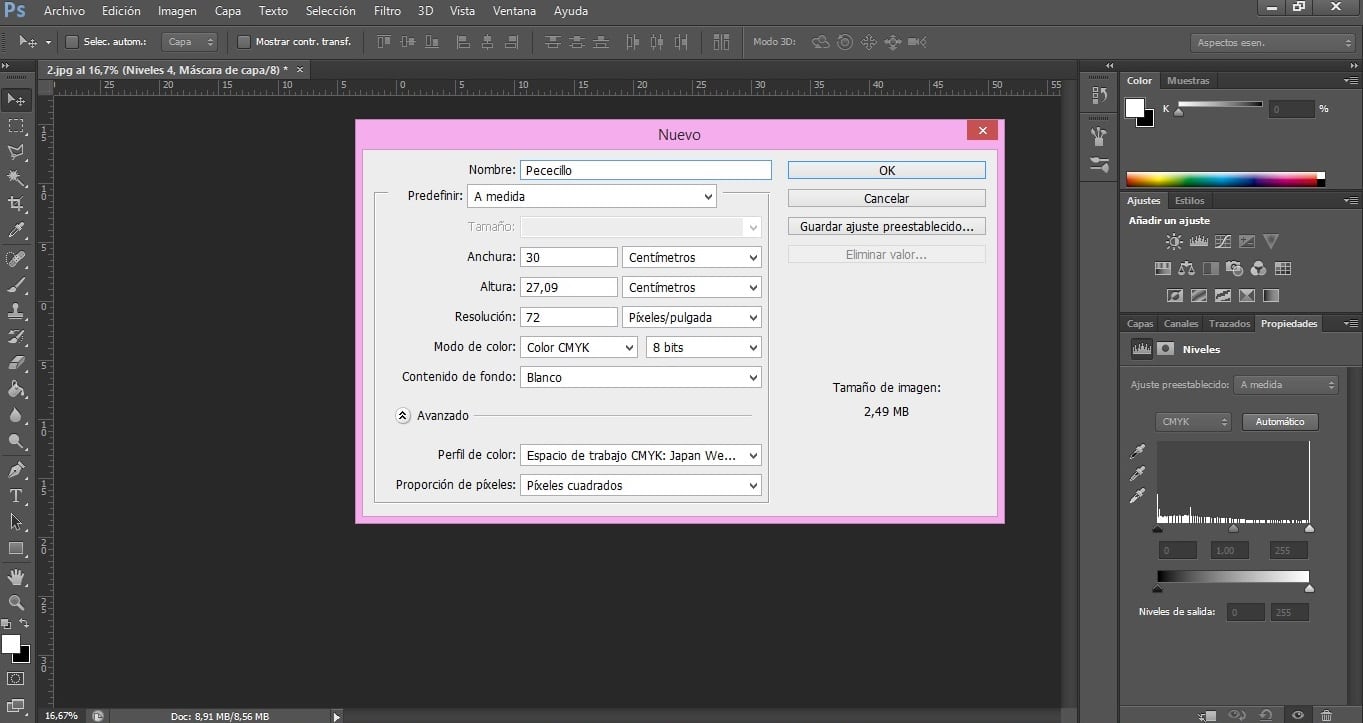Switch to the Muestras tab

point(1188,80)
